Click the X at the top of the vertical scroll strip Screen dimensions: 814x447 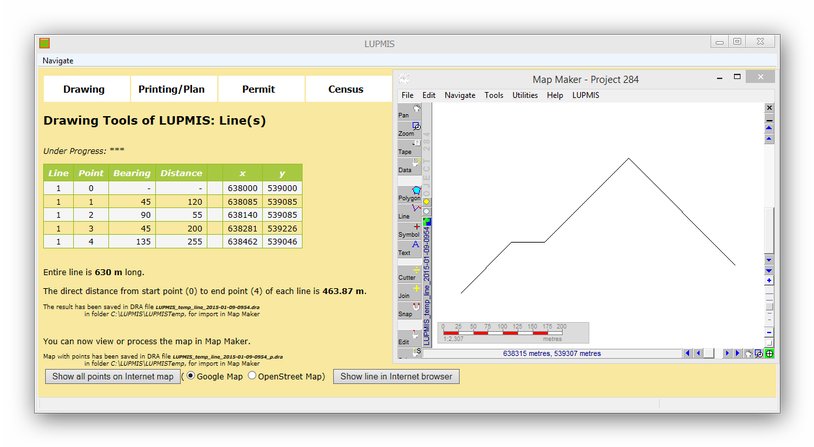coord(769,108)
